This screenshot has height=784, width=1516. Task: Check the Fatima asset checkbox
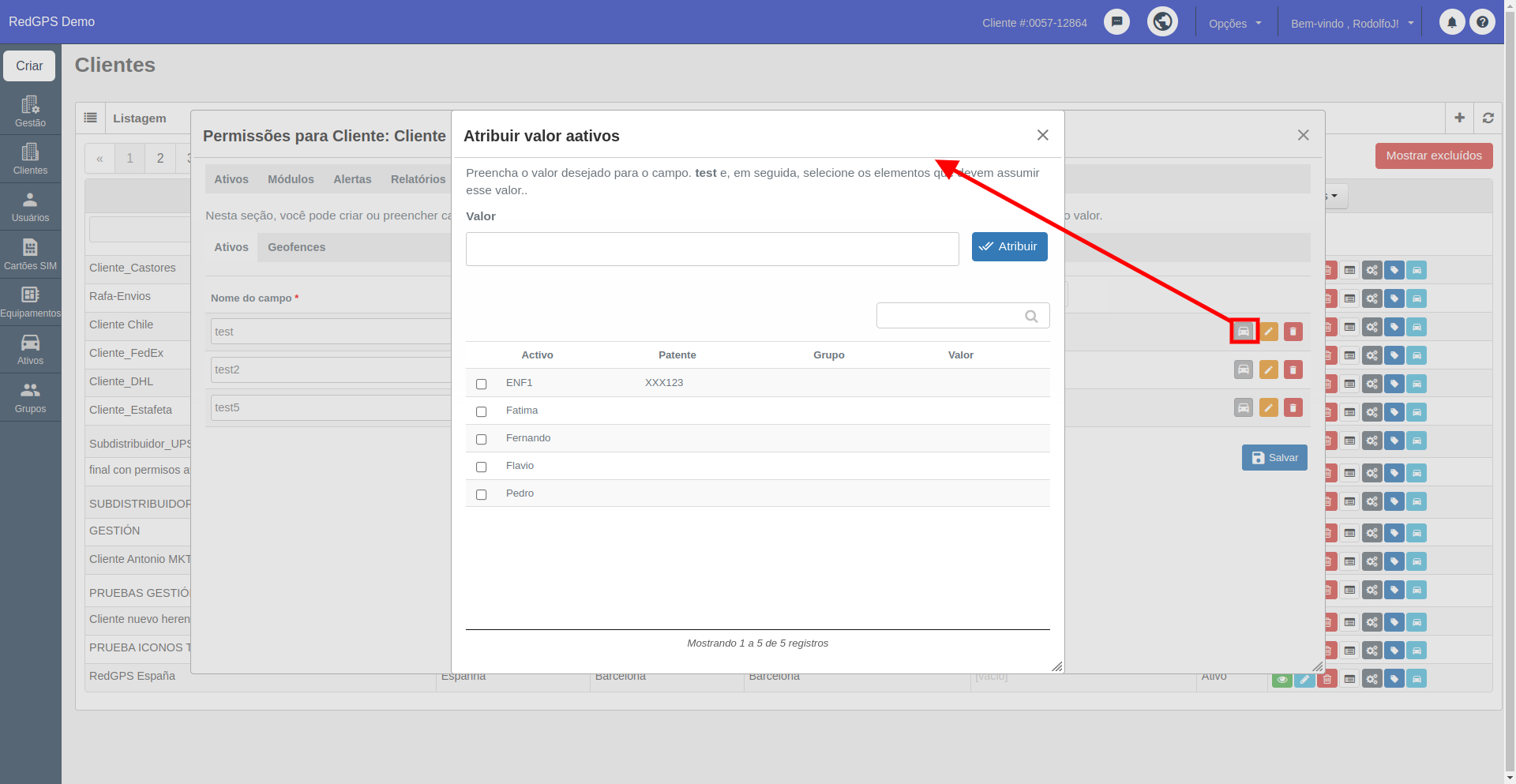pyautogui.click(x=481, y=411)
